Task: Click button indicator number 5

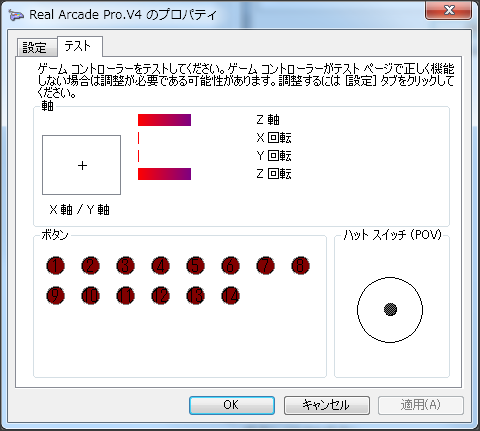Action: click(x=195, y=266)
